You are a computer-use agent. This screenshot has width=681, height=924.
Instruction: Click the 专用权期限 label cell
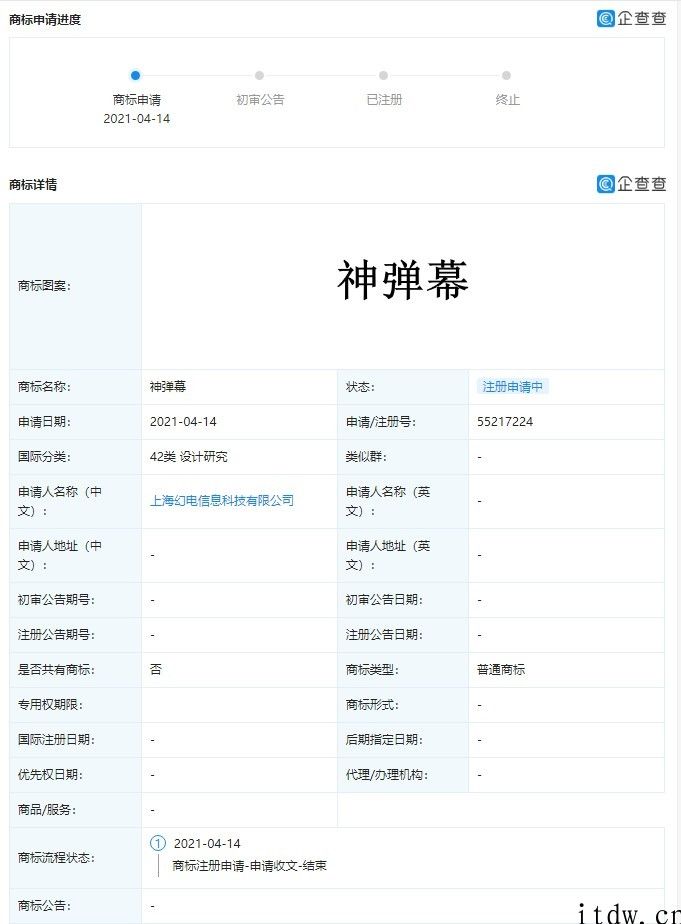[x=75, y=705]
